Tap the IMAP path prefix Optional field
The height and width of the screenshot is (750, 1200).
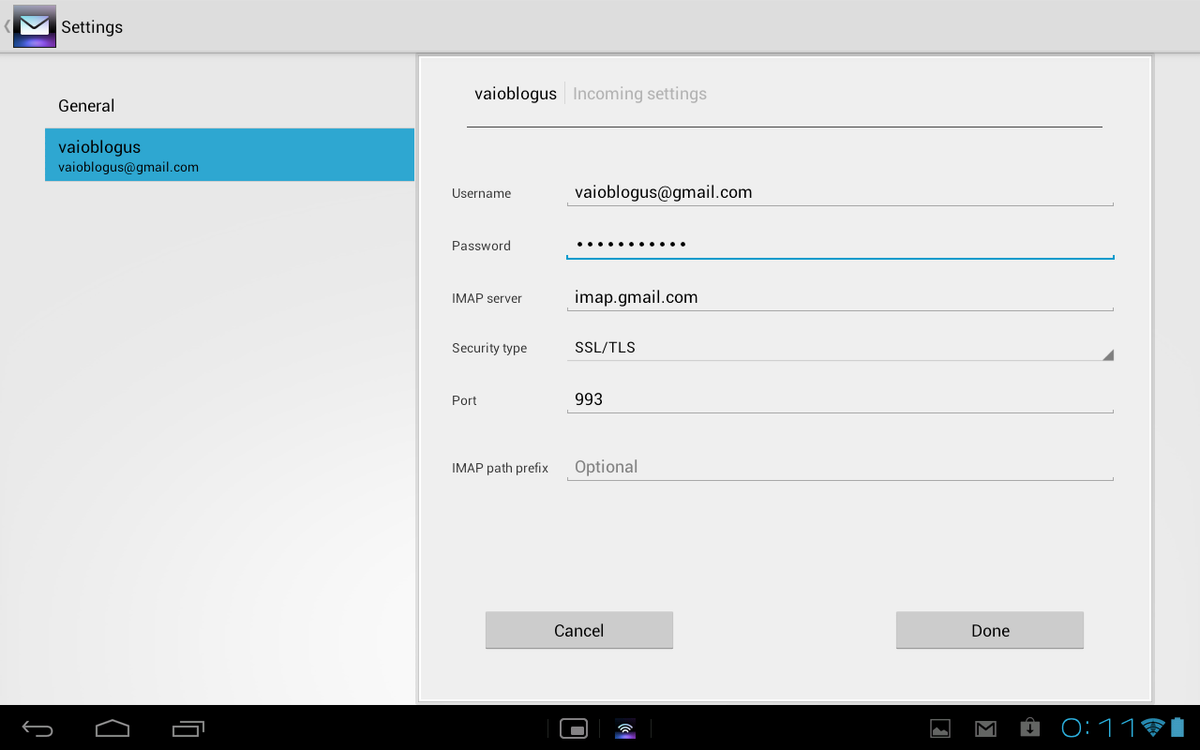click(838, 467)
